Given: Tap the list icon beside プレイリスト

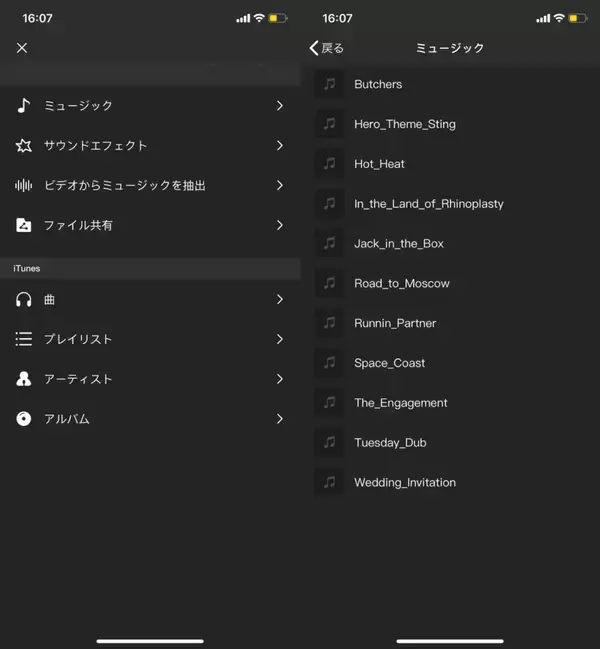Looking at the screenshot, I should [x=24, y=339].
